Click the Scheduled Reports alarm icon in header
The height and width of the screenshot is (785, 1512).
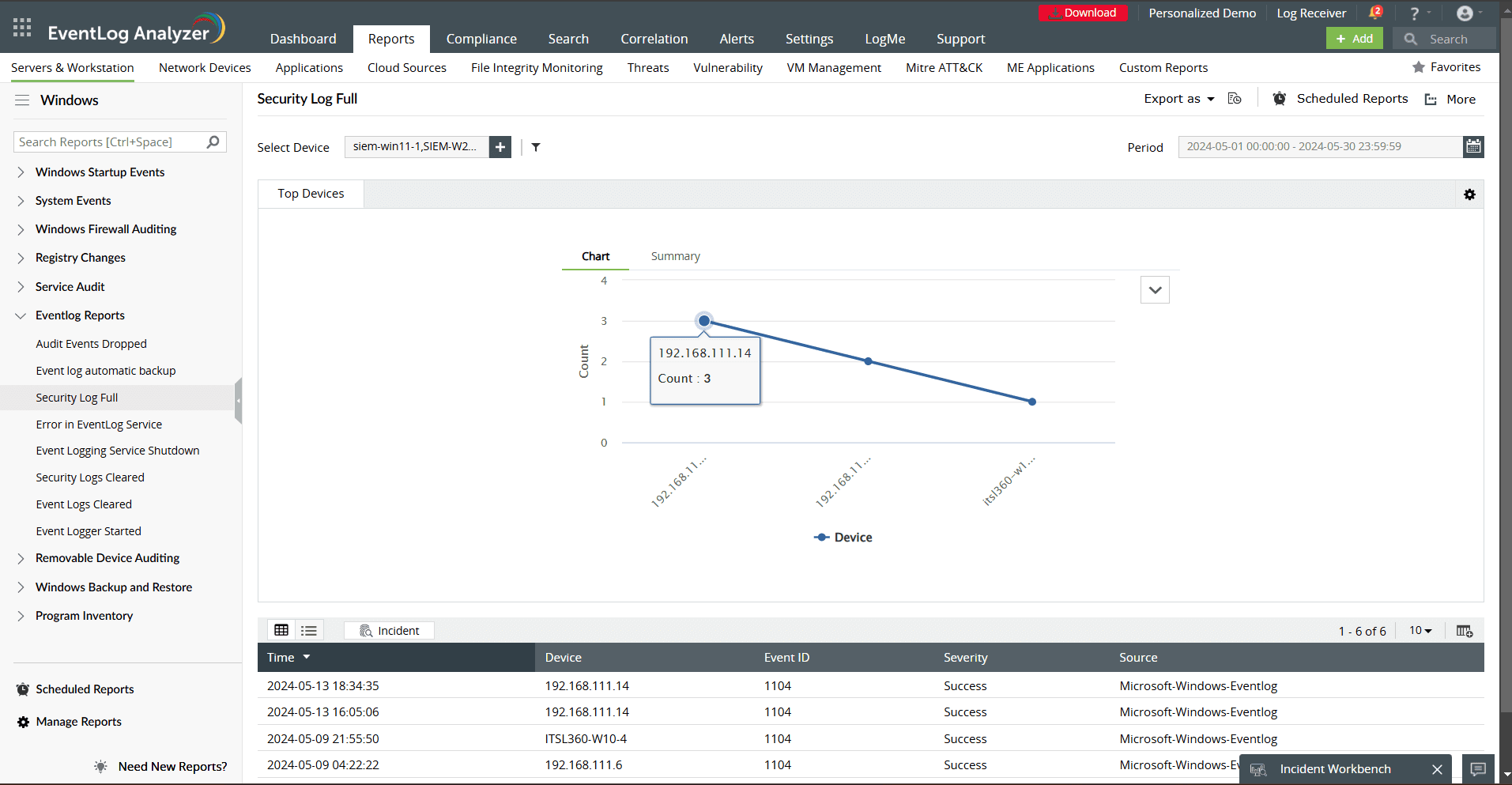click(x=1279, y=99)
